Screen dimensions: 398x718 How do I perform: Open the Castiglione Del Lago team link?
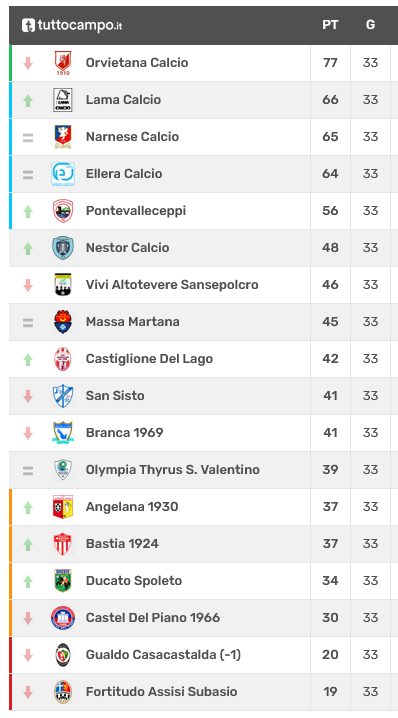(x=149, y=359)
